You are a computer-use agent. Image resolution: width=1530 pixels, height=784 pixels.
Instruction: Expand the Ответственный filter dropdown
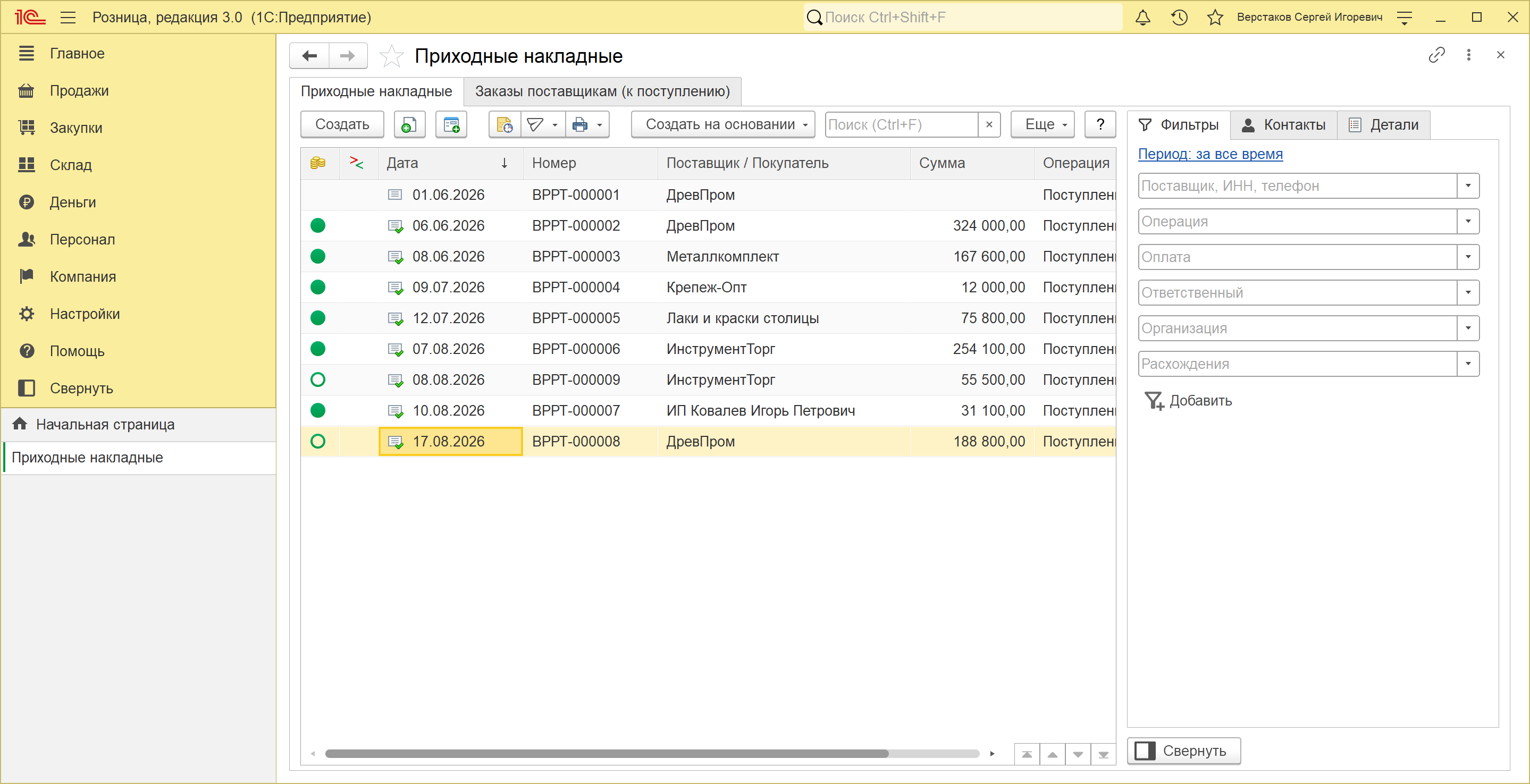[x=1468, y=293]
